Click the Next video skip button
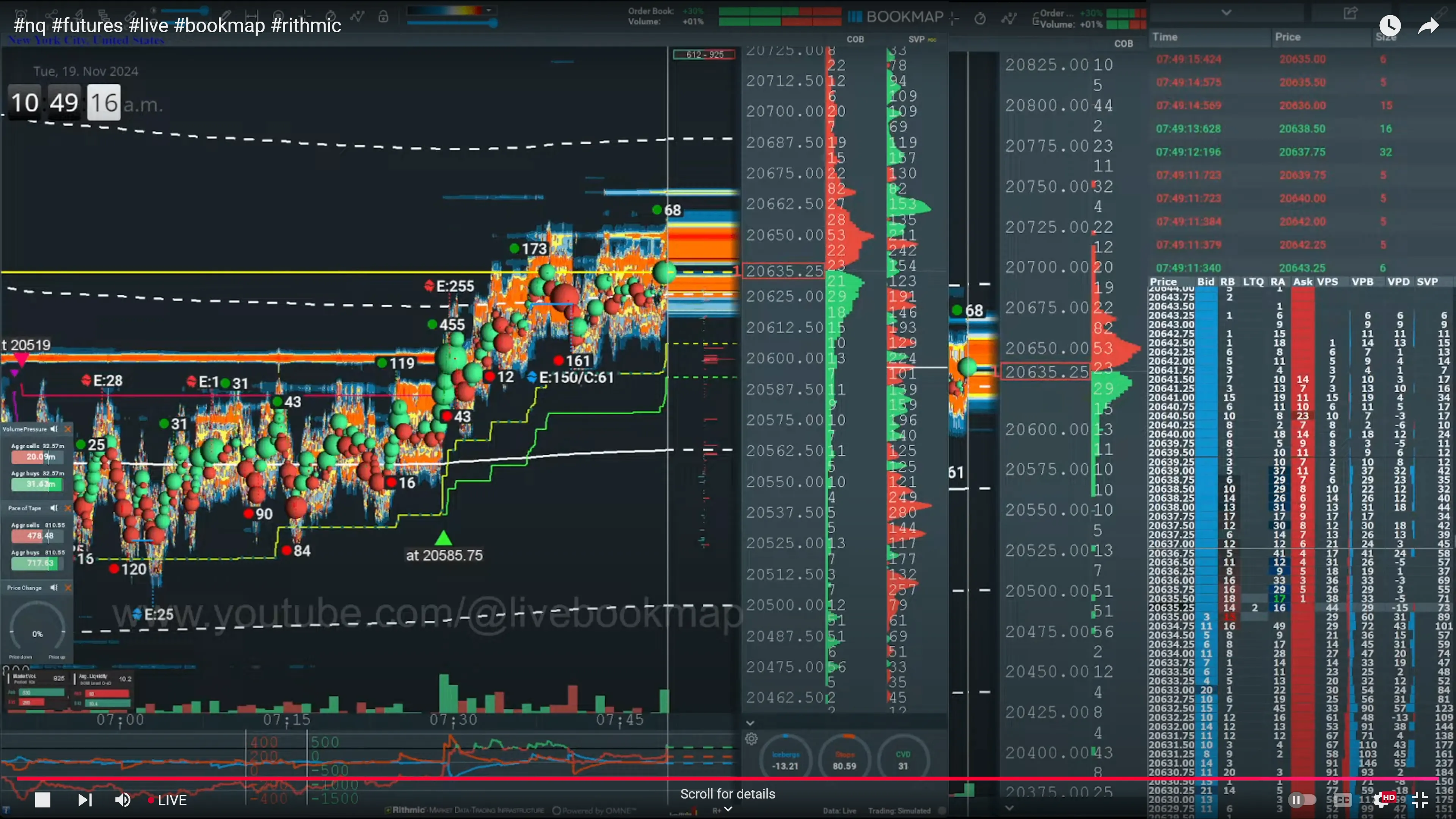This screenshot has height=819, width=1456. coord(85,800)
